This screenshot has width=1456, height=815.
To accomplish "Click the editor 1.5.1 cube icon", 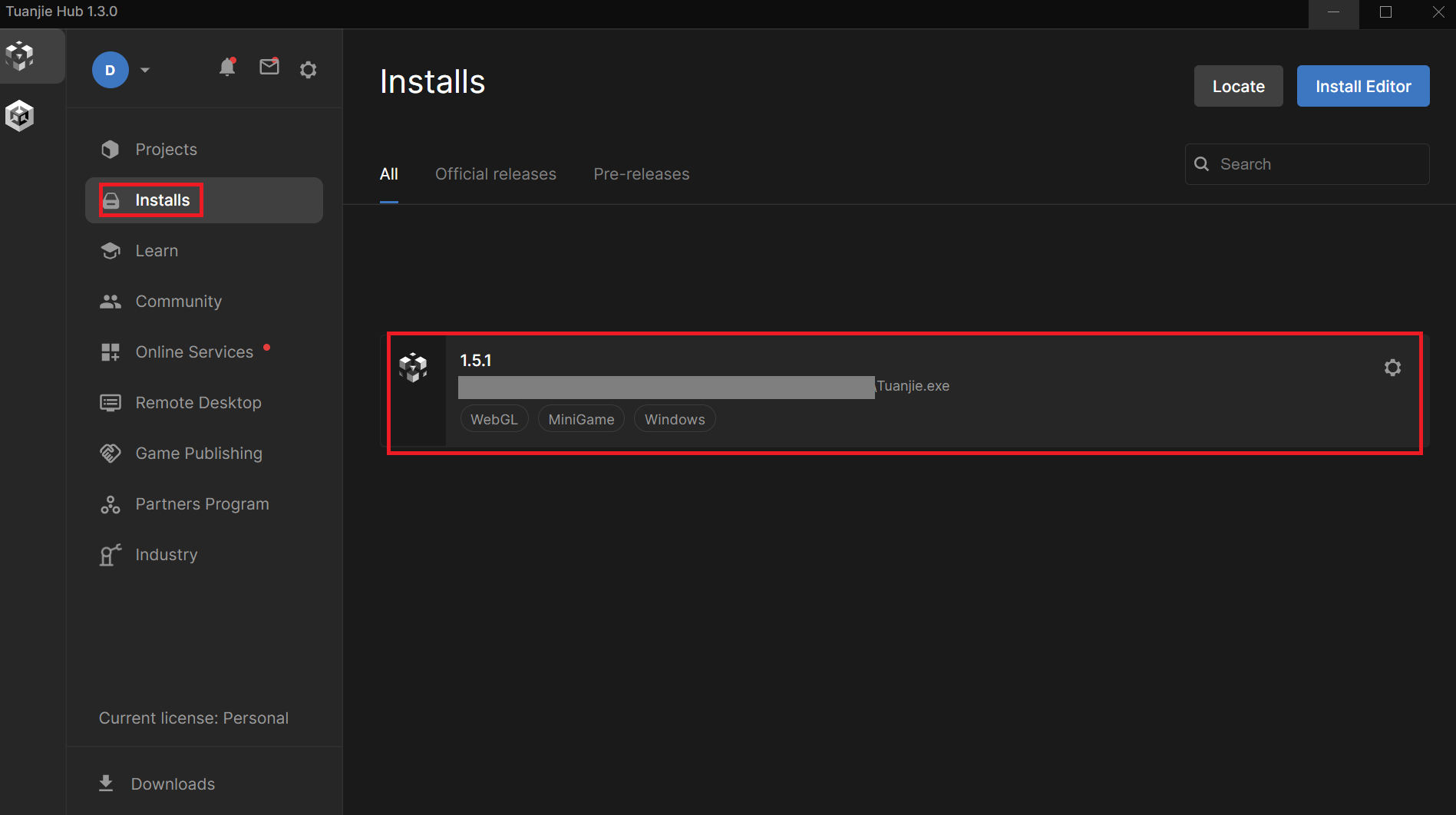I will coord(413,368).
